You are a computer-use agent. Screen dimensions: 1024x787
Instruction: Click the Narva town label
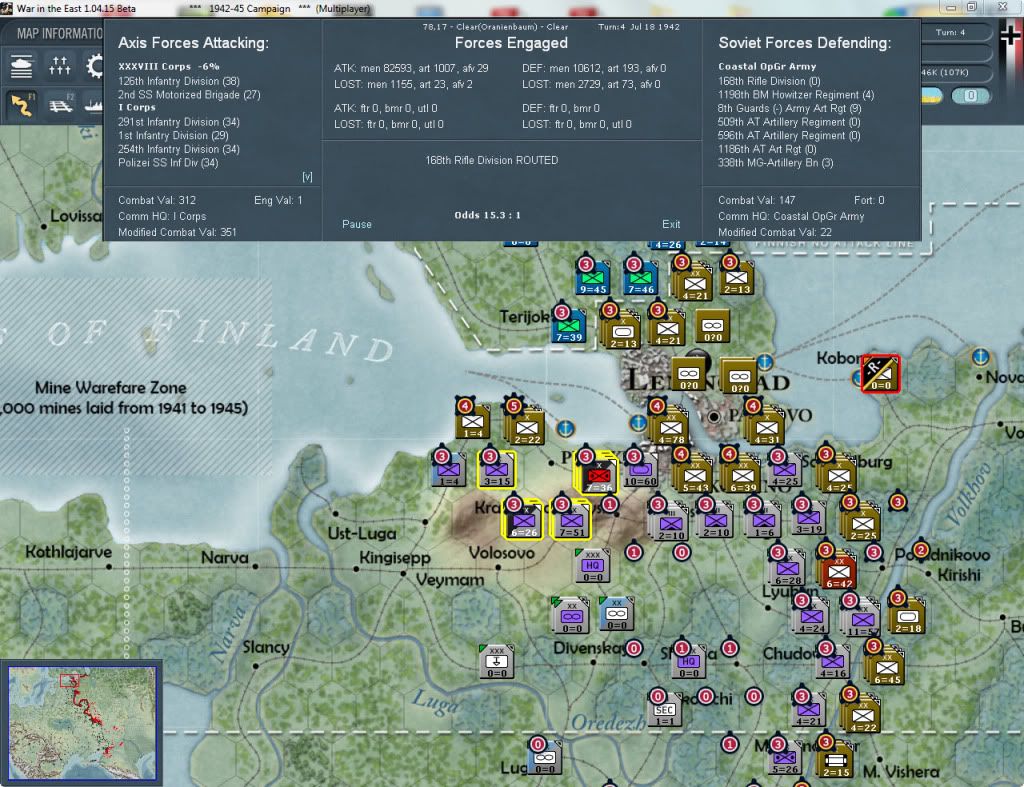tap(224, 558)
